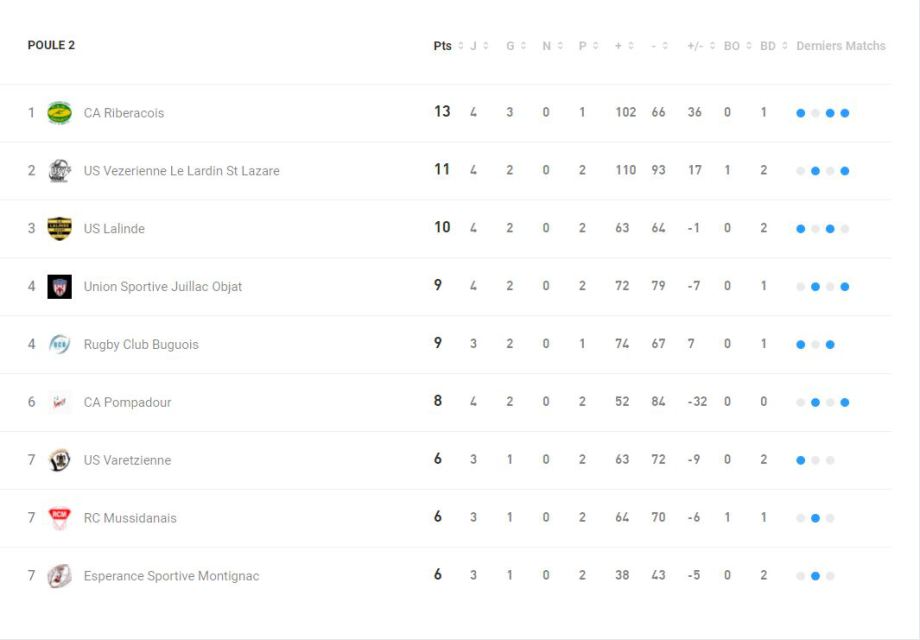
Task: Open CA Riberacois team name link
Action: 123,113
